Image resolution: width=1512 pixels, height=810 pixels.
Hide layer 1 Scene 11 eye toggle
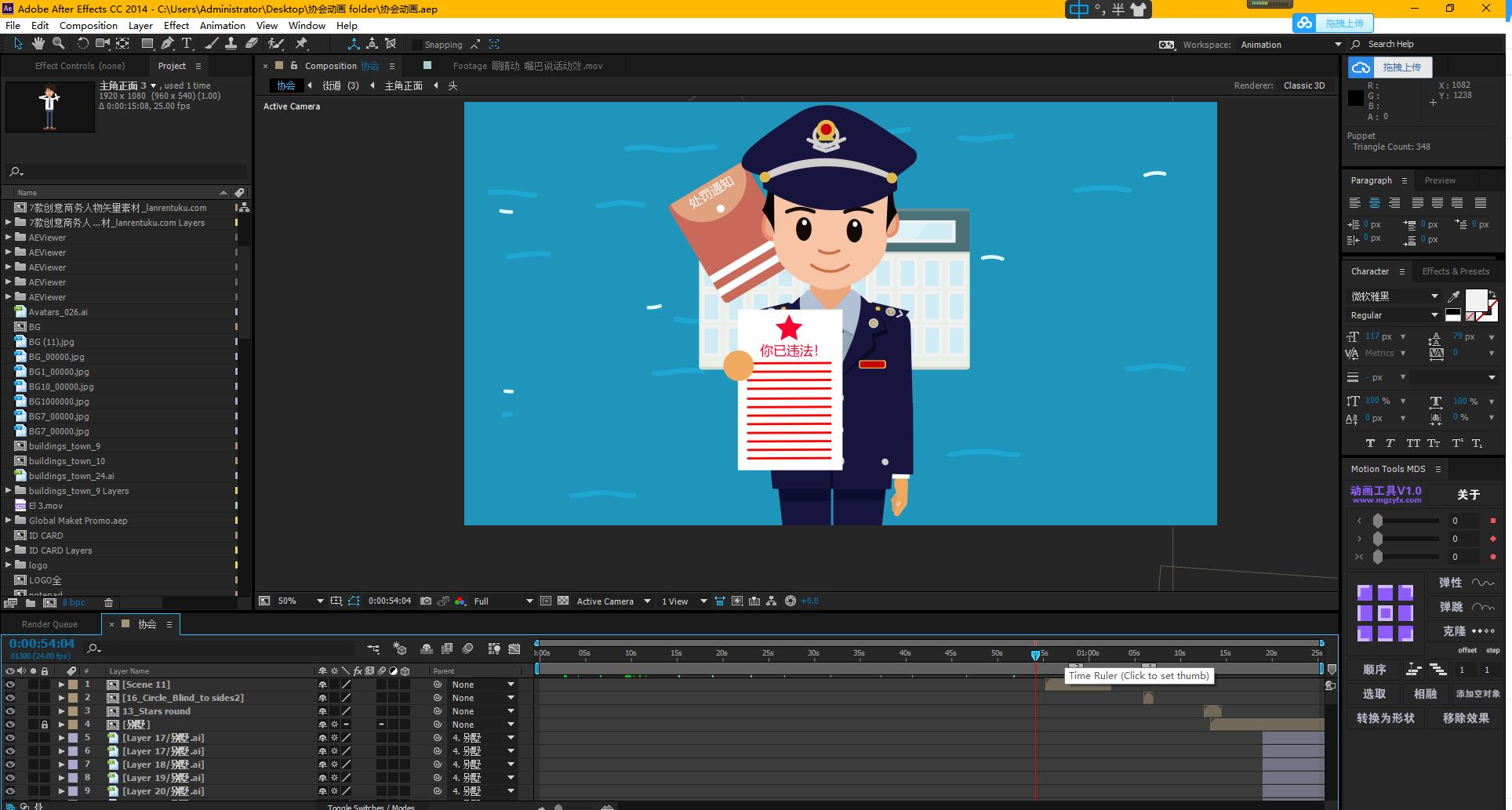(9, 685)
